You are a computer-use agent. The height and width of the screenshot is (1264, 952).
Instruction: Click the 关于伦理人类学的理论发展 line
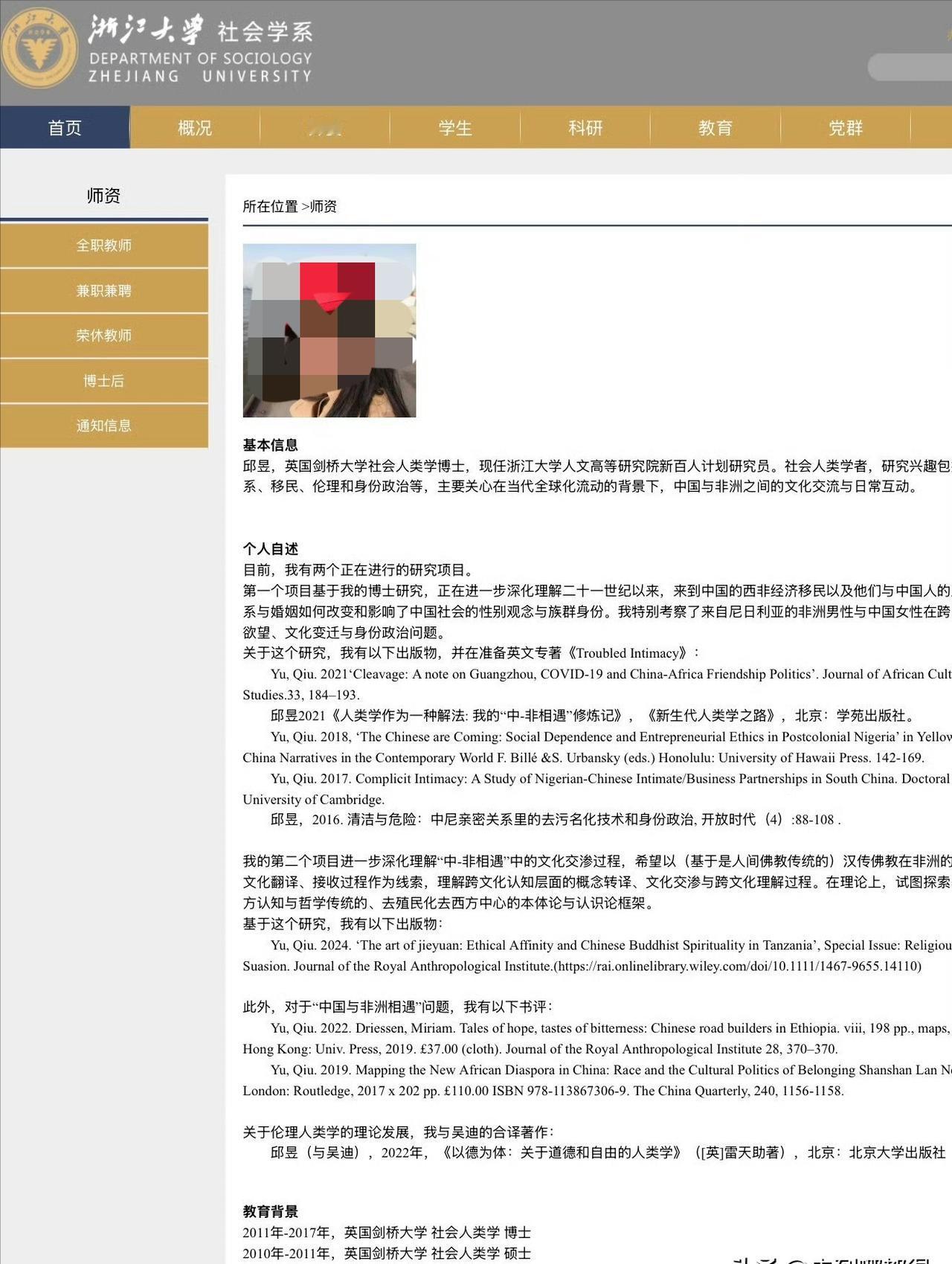398,1132
